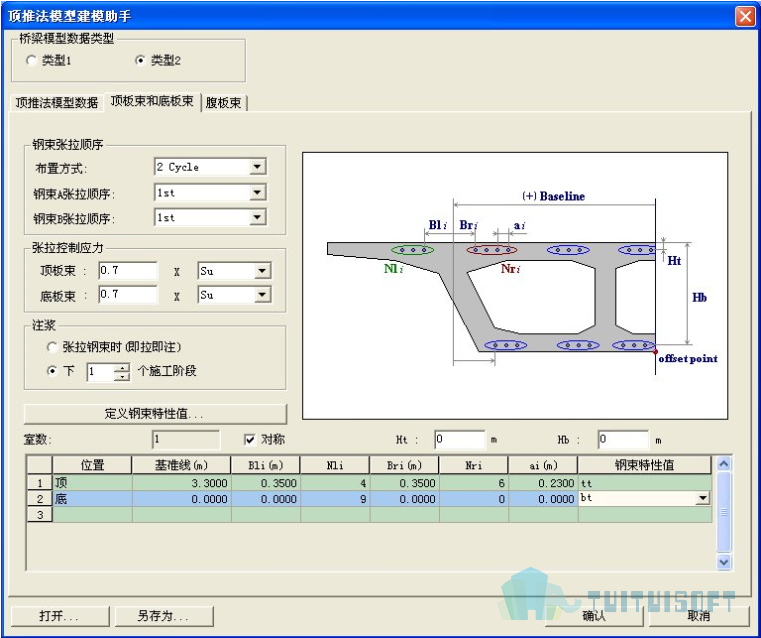The width and height of the screenshot is (761, 638).
Task: Switch to the 顶推法模型数据 tab
Action: point(56,103)
